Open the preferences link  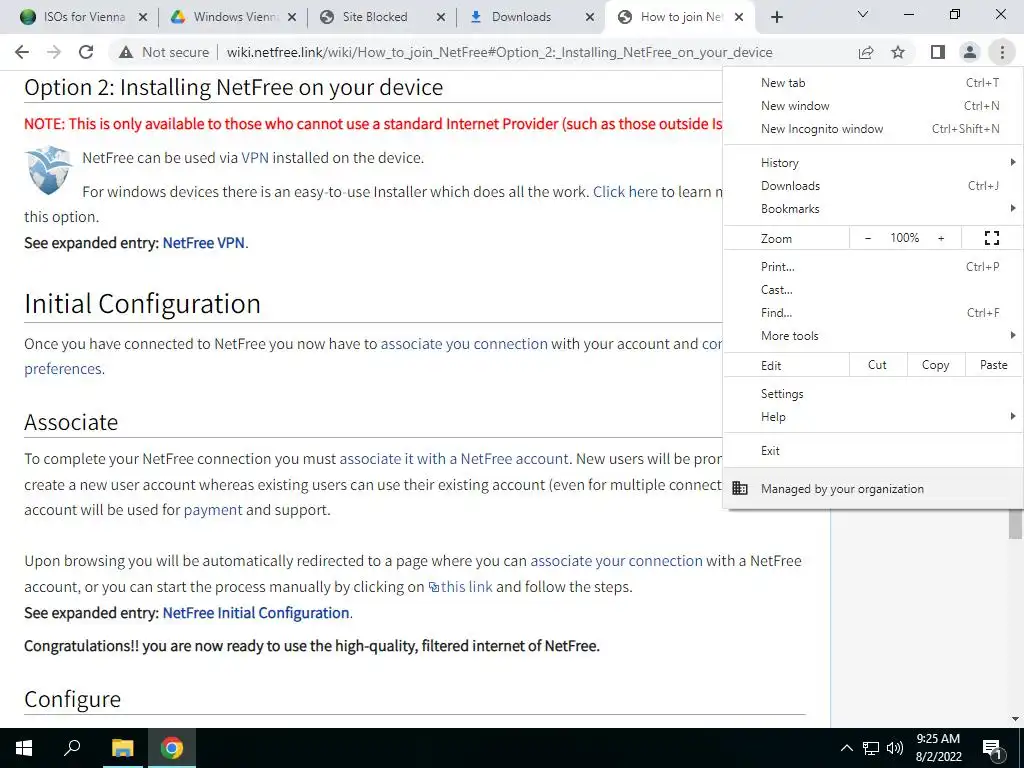[63, 369]
